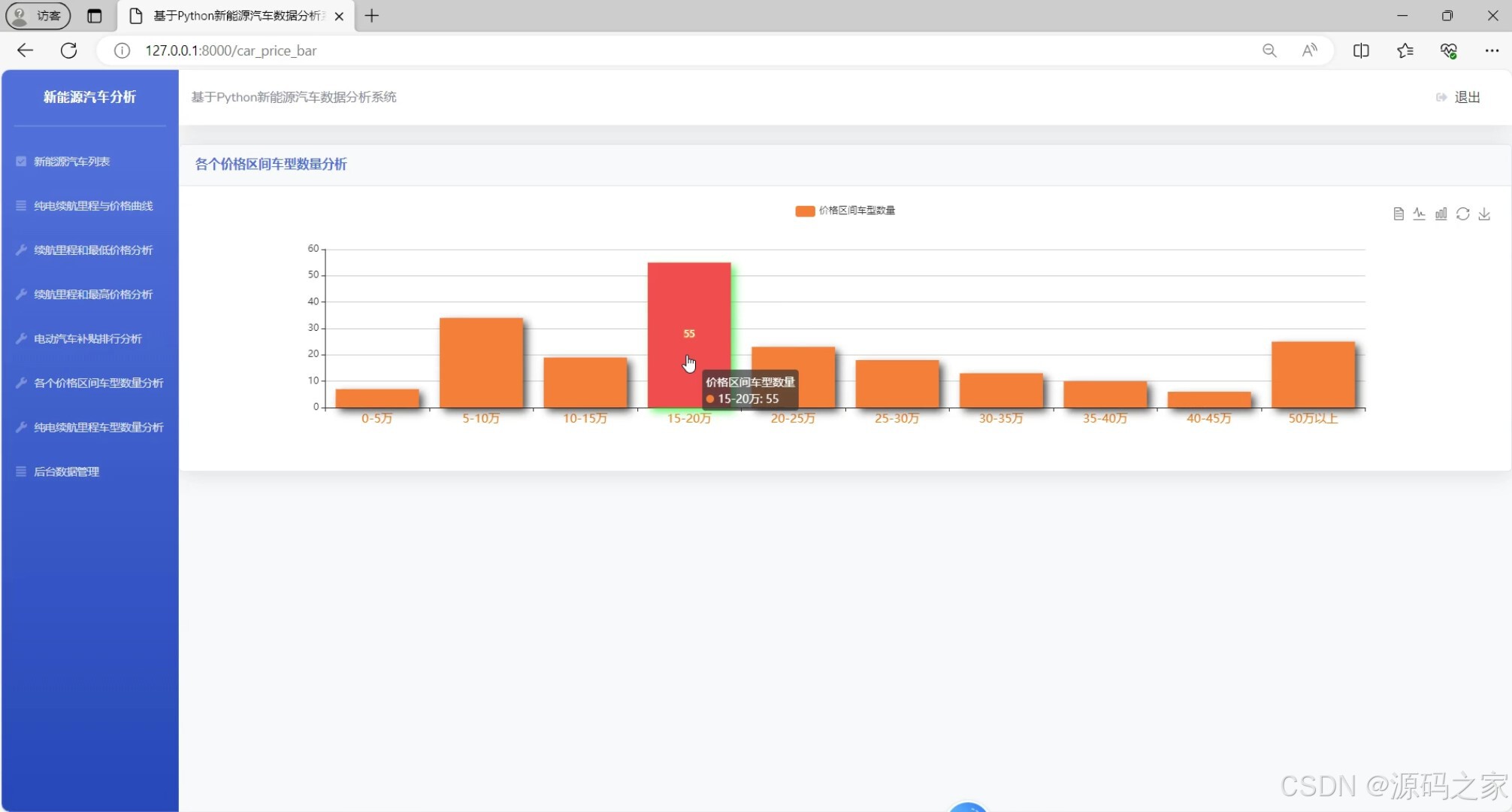1512x812 pixels.
Task: Open chart data view icon
Action: click(1398, 214)
